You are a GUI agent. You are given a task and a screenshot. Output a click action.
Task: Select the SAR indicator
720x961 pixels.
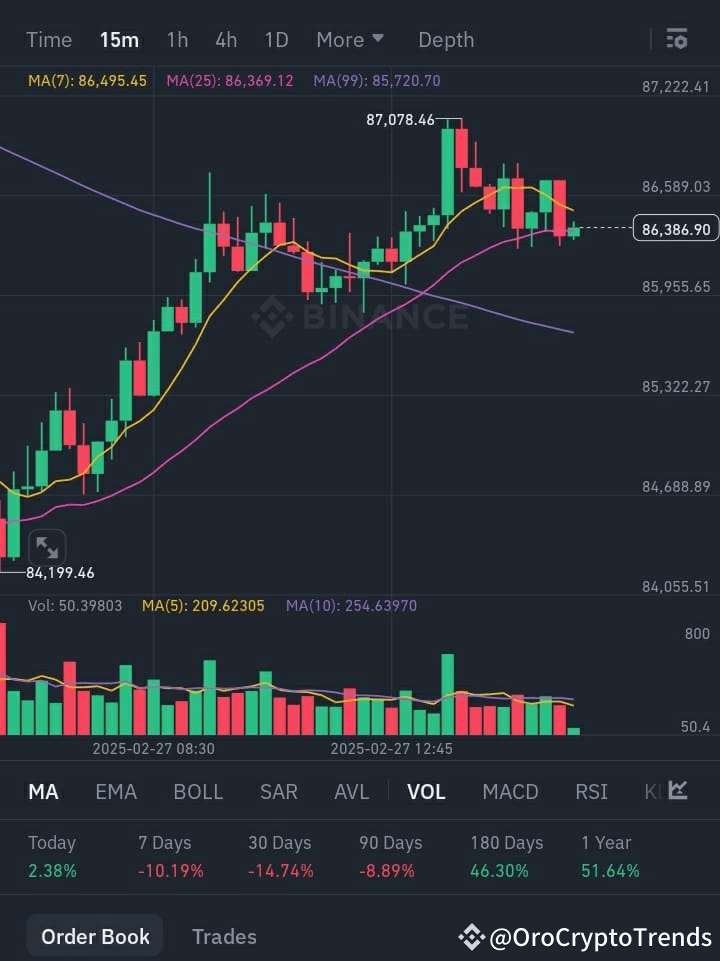click(278, 791)
